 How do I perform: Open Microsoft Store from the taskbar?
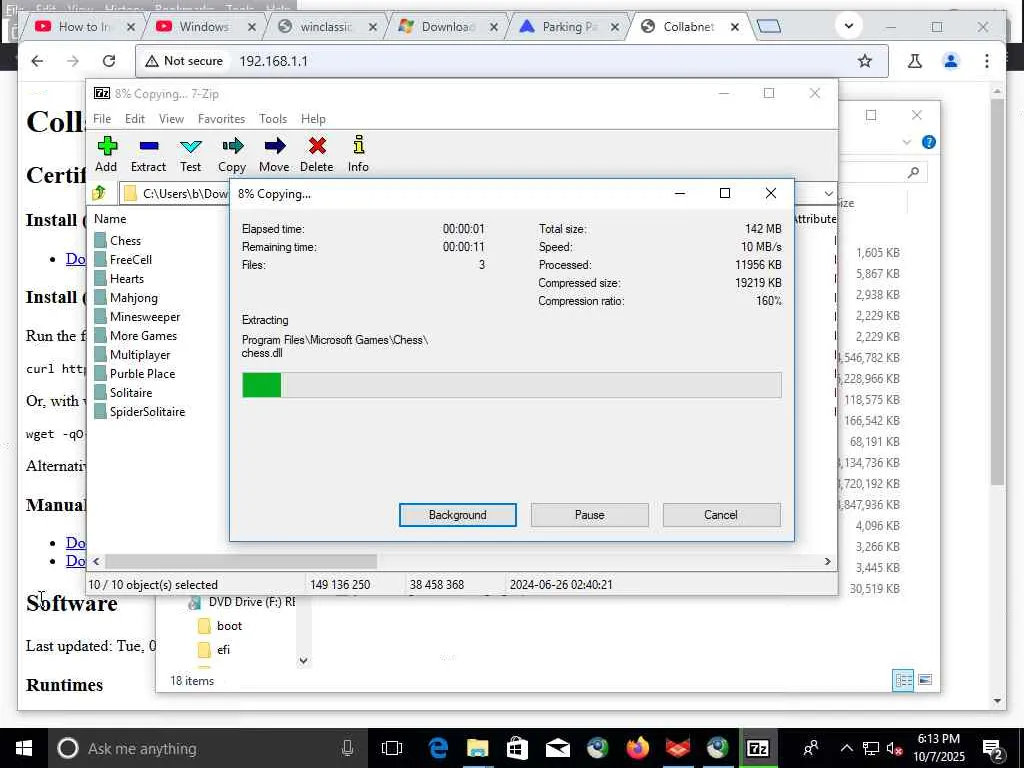coord(517,748)
